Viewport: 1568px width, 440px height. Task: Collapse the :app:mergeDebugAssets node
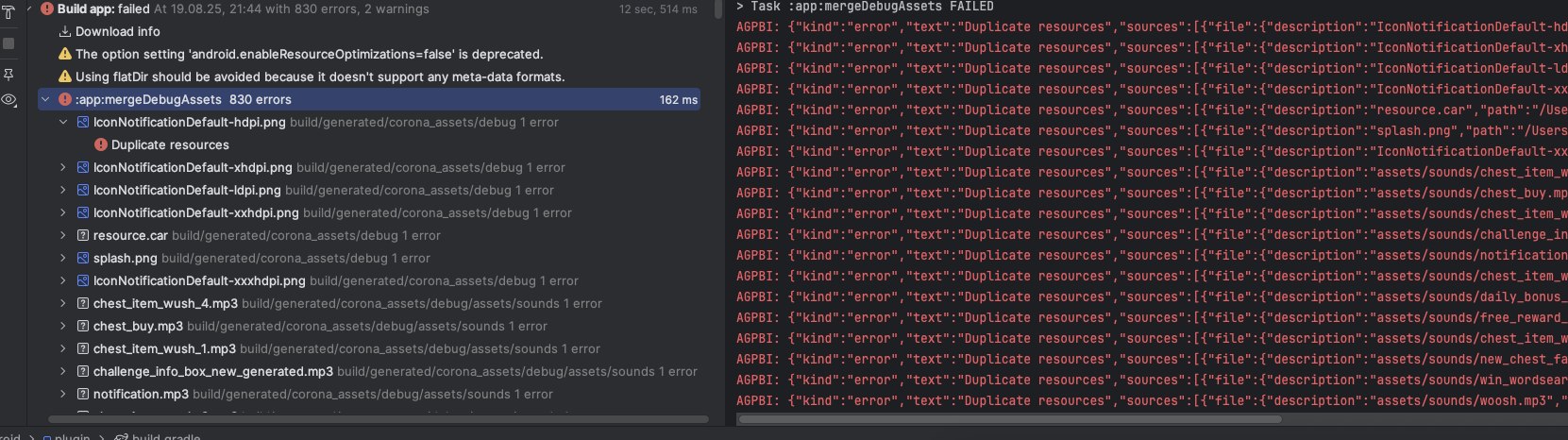pyautogui.click(x=45, y=99)
